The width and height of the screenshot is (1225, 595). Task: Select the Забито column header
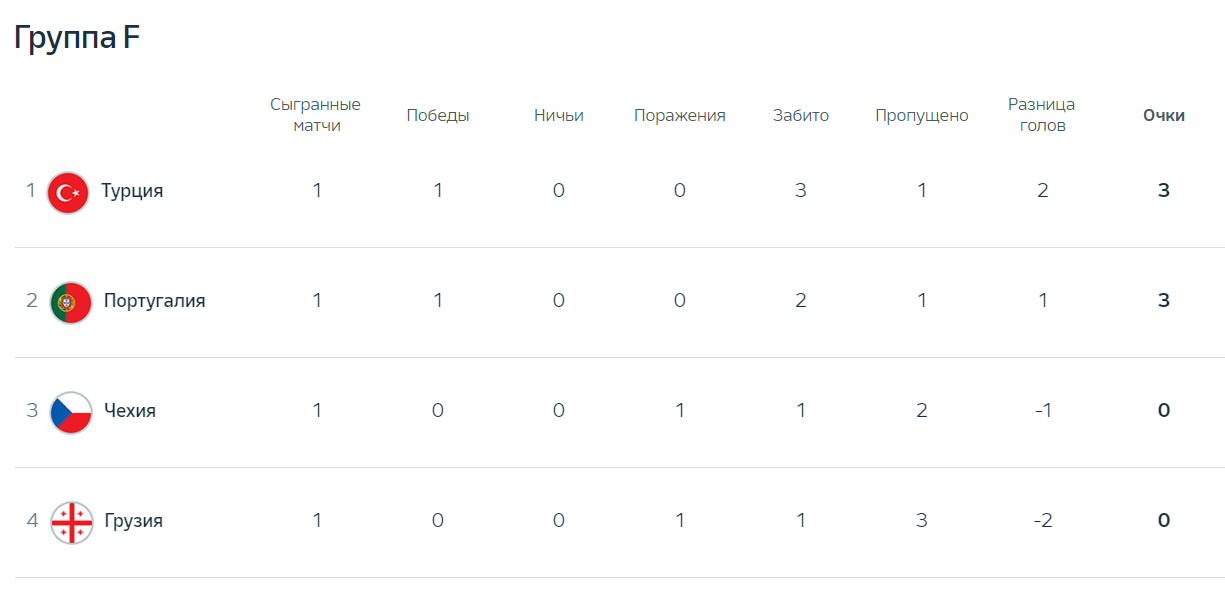[801, 115]
